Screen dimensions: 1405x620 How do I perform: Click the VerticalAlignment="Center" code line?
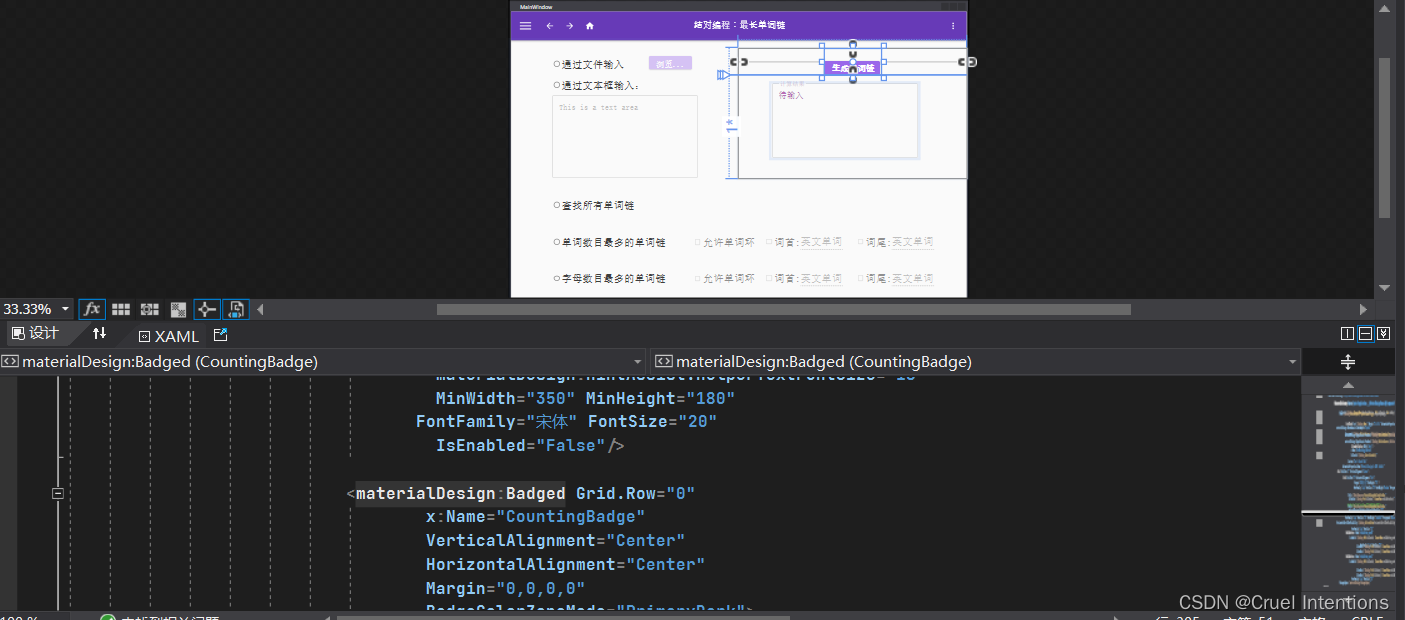tap(555, 541)
